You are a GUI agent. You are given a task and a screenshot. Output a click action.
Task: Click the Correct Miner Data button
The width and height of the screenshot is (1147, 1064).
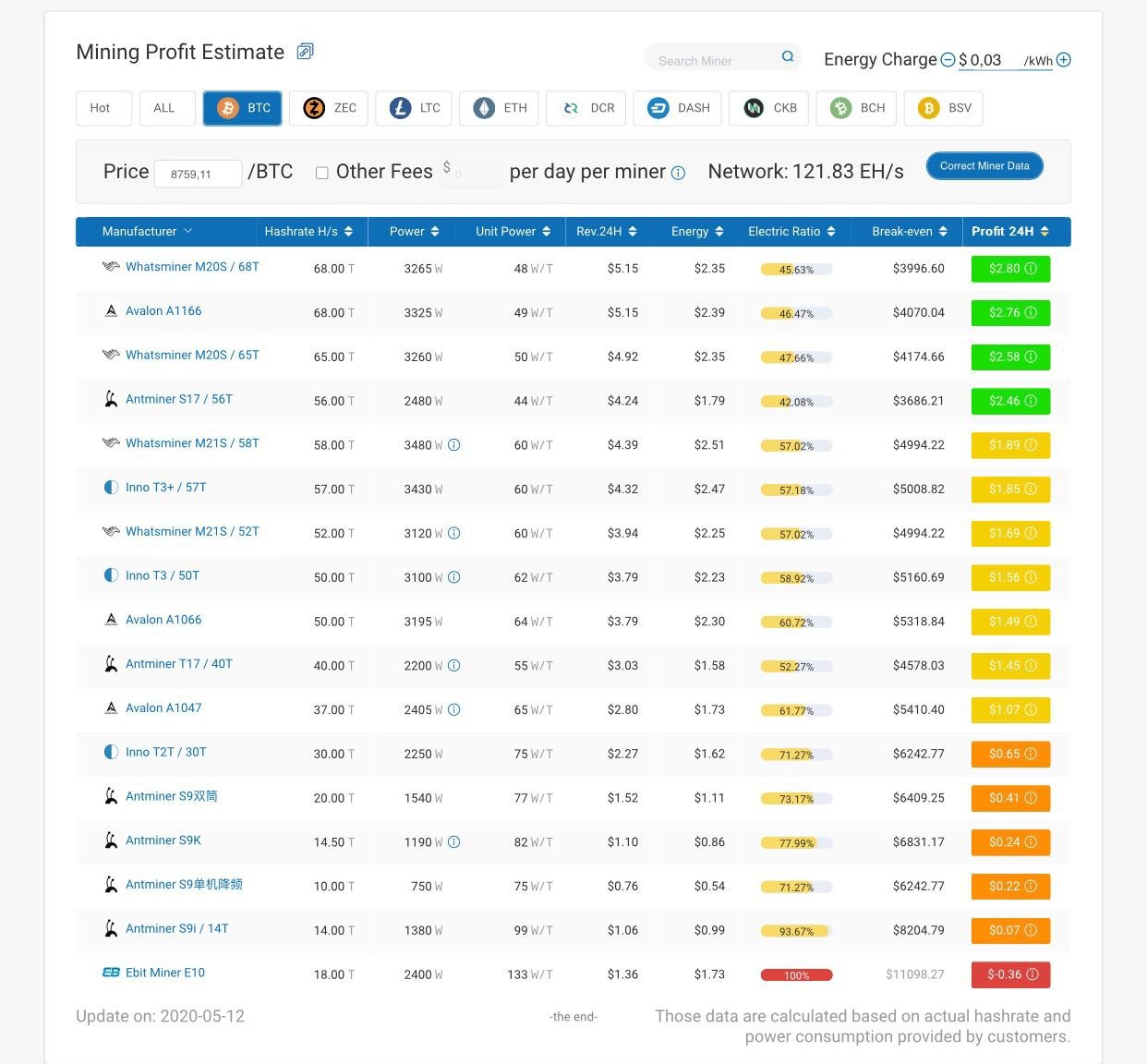click(x=984, y=166)
